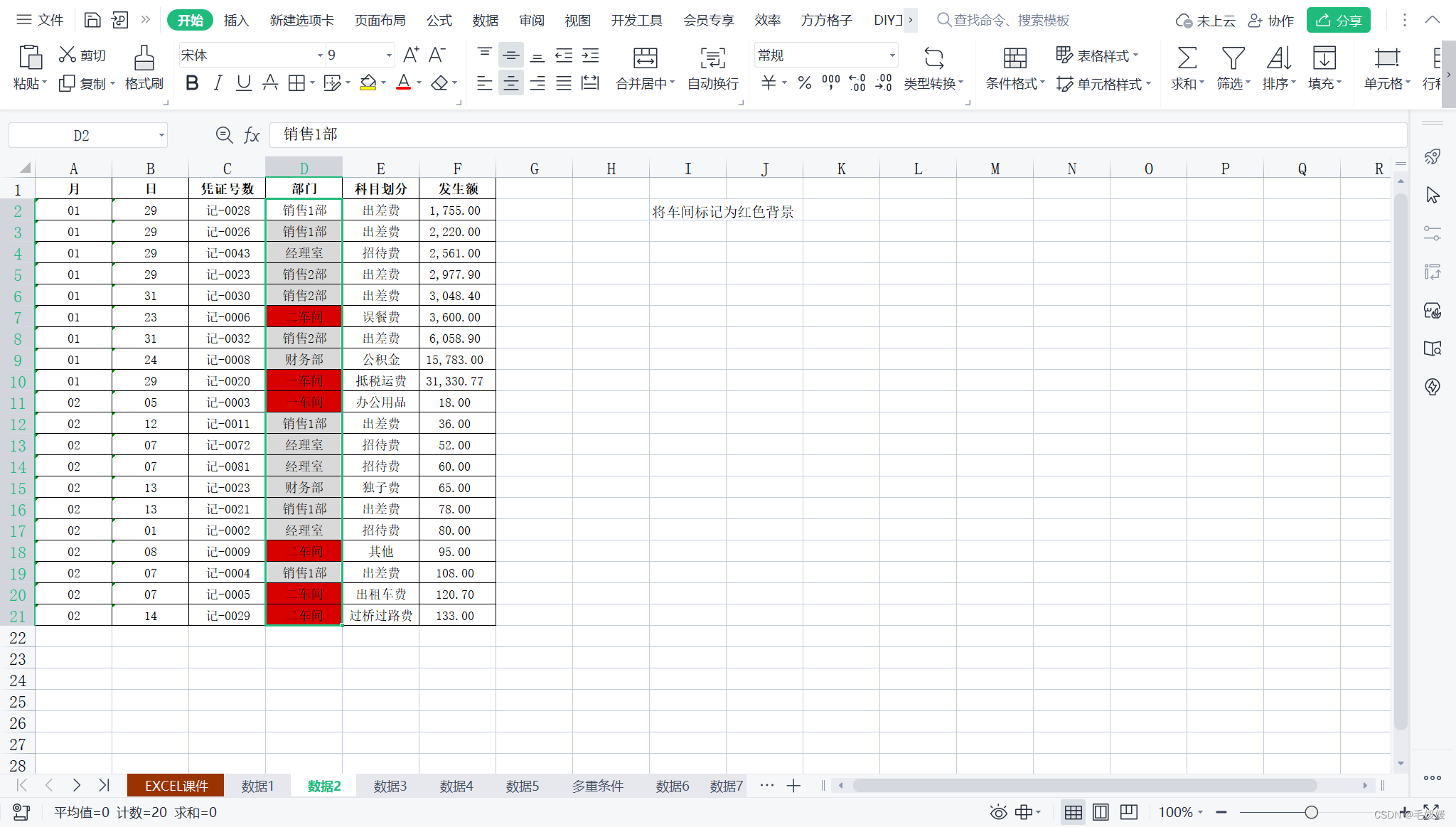Click the Collaborate (协作) button
Screen dimensions: 1456x827
(x=1271, y=20)
